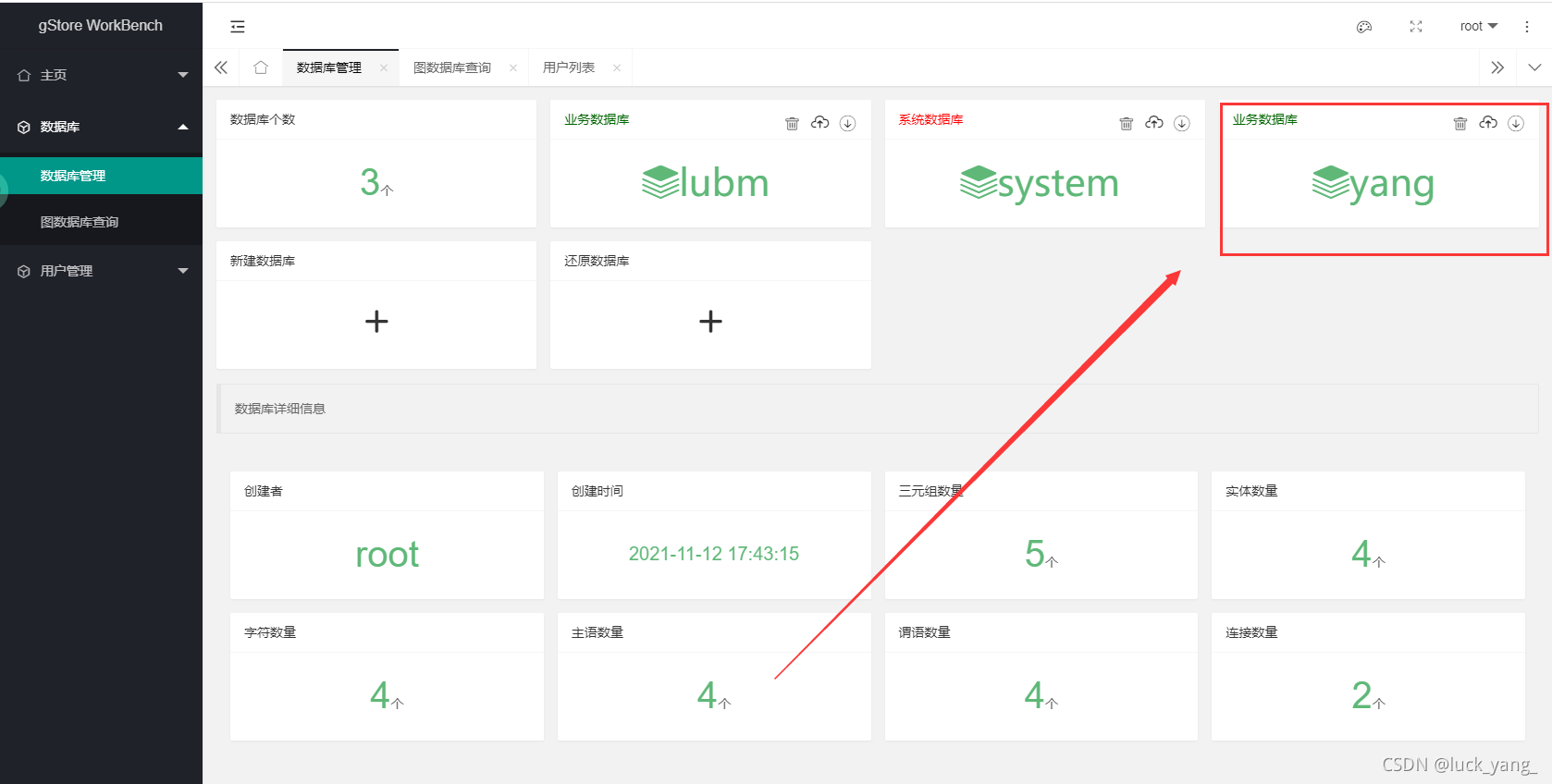Expand the 用户管理 sidebar menu
This screenshot has height=784, width=1552.
point(102,271)
